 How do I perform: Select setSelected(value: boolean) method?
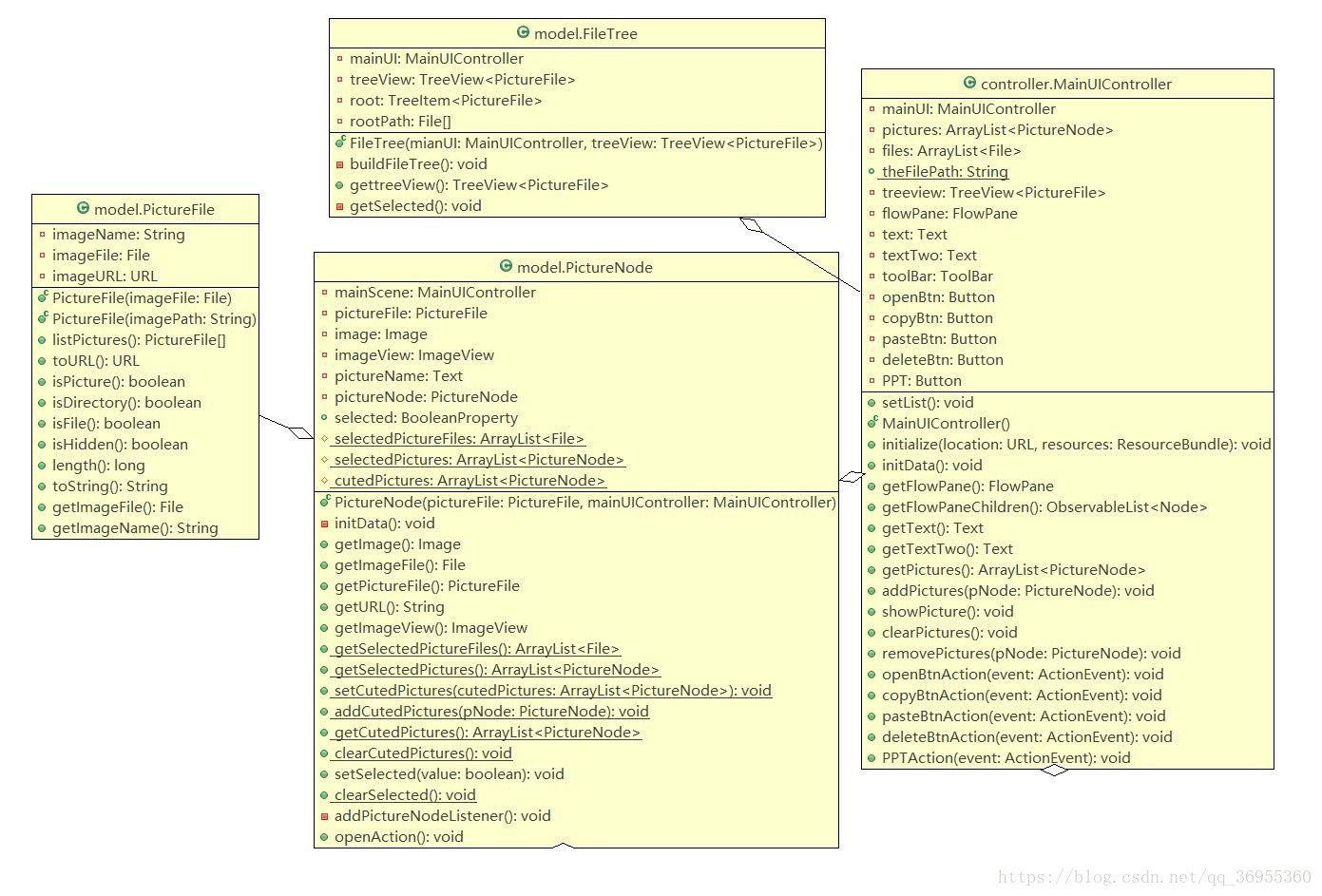point(450,774)
